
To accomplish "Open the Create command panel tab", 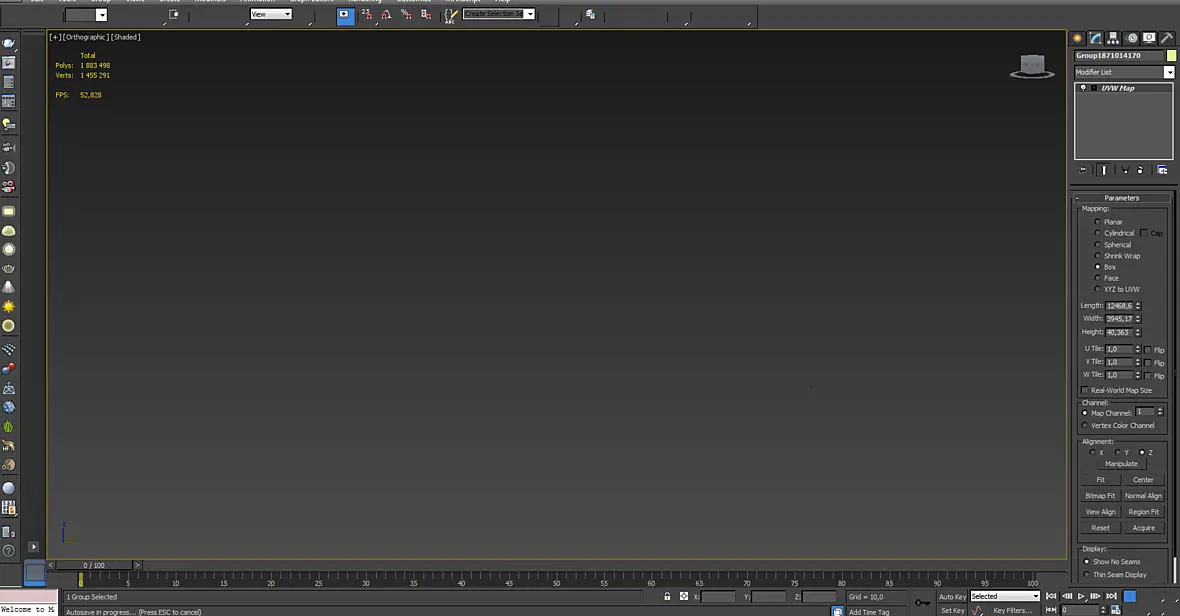I will tap(1078, 38).
